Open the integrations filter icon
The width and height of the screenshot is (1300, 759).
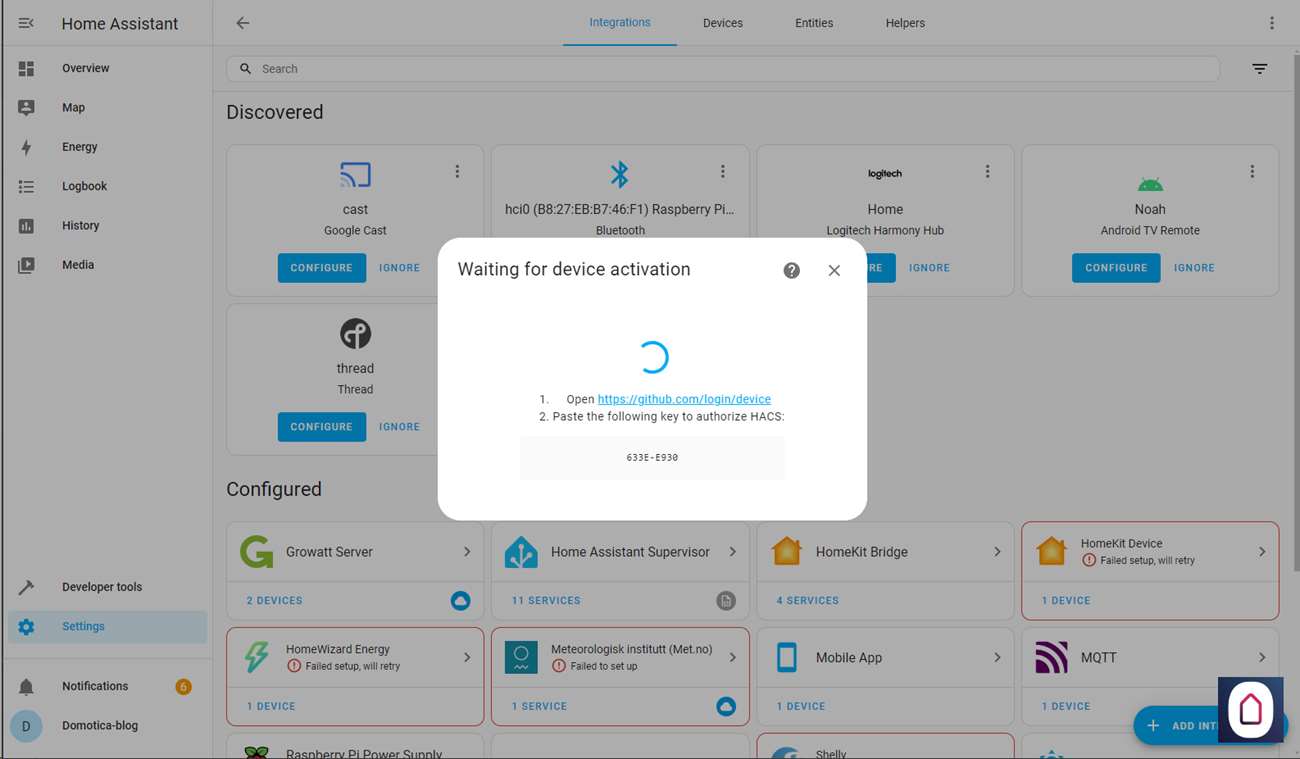click(x=1259, y=69)
